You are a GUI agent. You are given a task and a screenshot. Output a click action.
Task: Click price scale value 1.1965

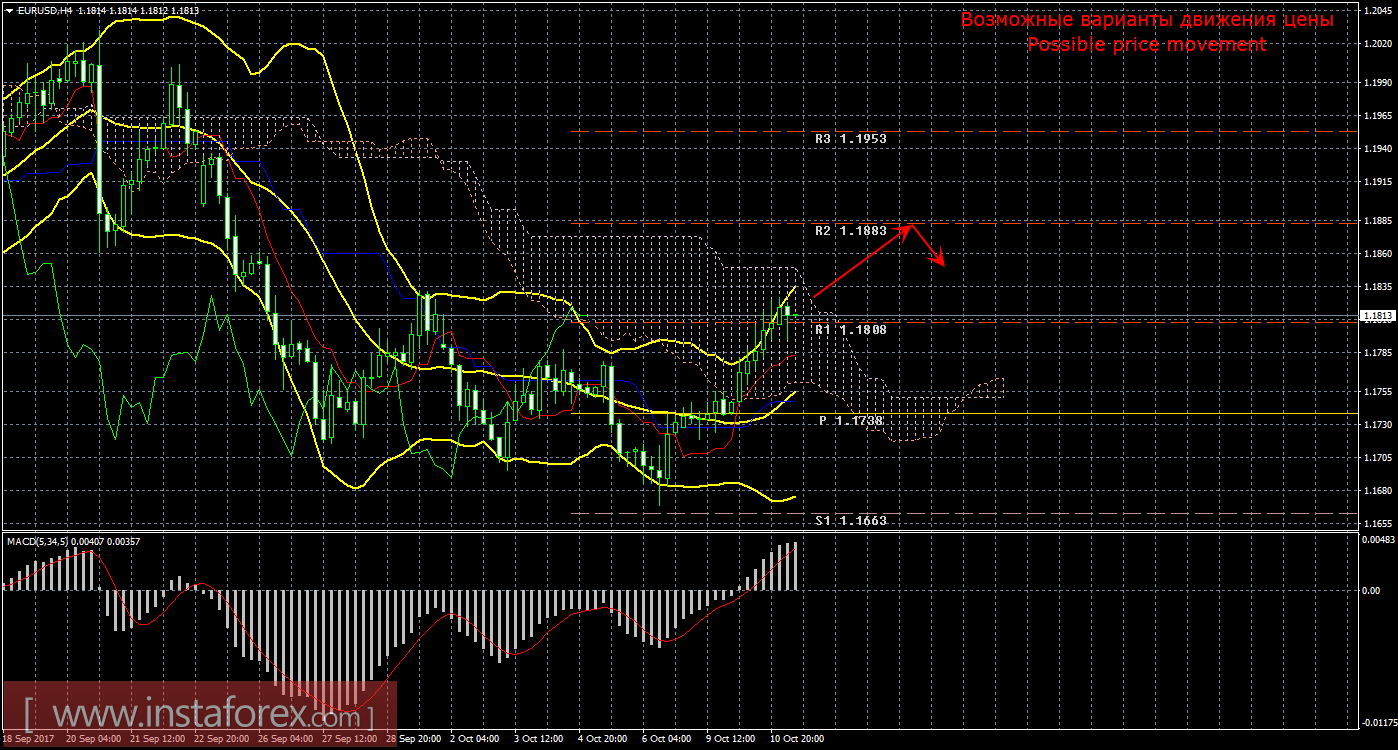tap(1378, 116)
